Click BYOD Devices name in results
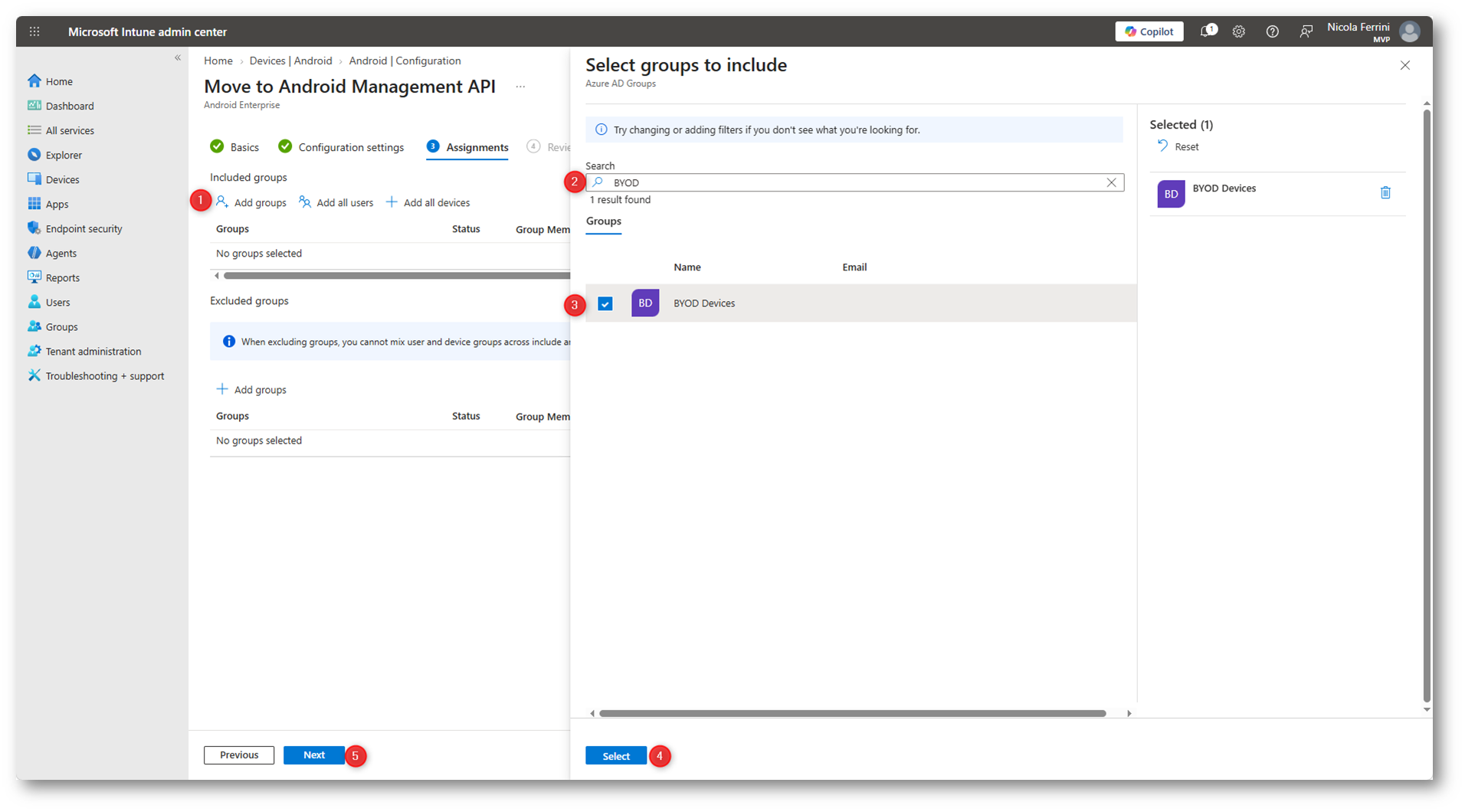Screen dimensions: 1465x812 click(704, 303)
